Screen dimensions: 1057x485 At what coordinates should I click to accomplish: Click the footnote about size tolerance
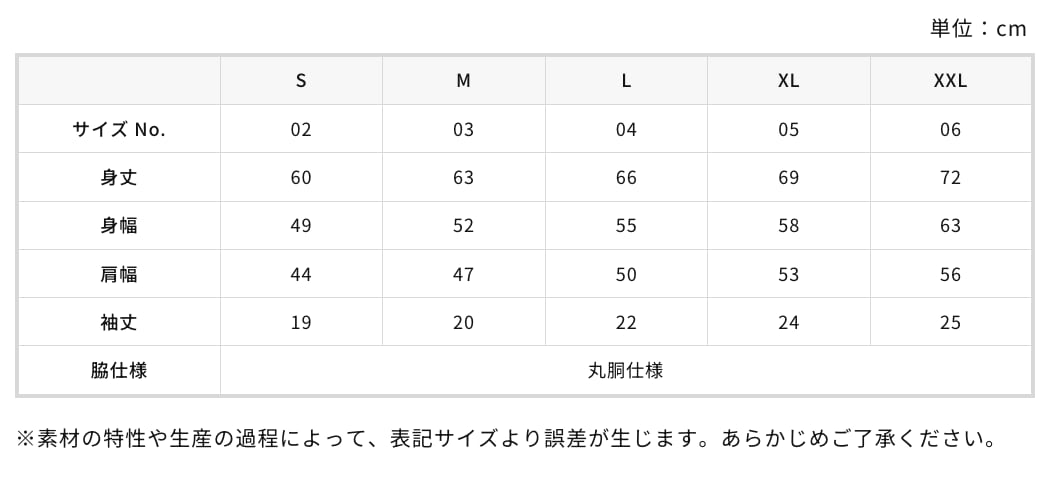[506, 439]
